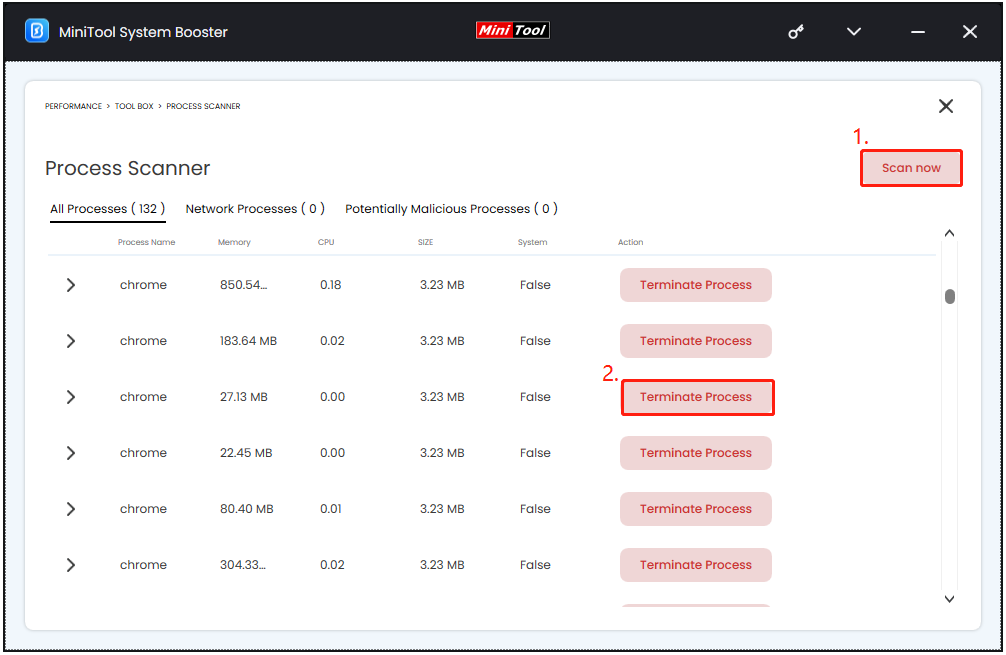Click the Scan now button
Viewport: 1006px width, 655px height.
pyautogui.click(x=910, y=168)
